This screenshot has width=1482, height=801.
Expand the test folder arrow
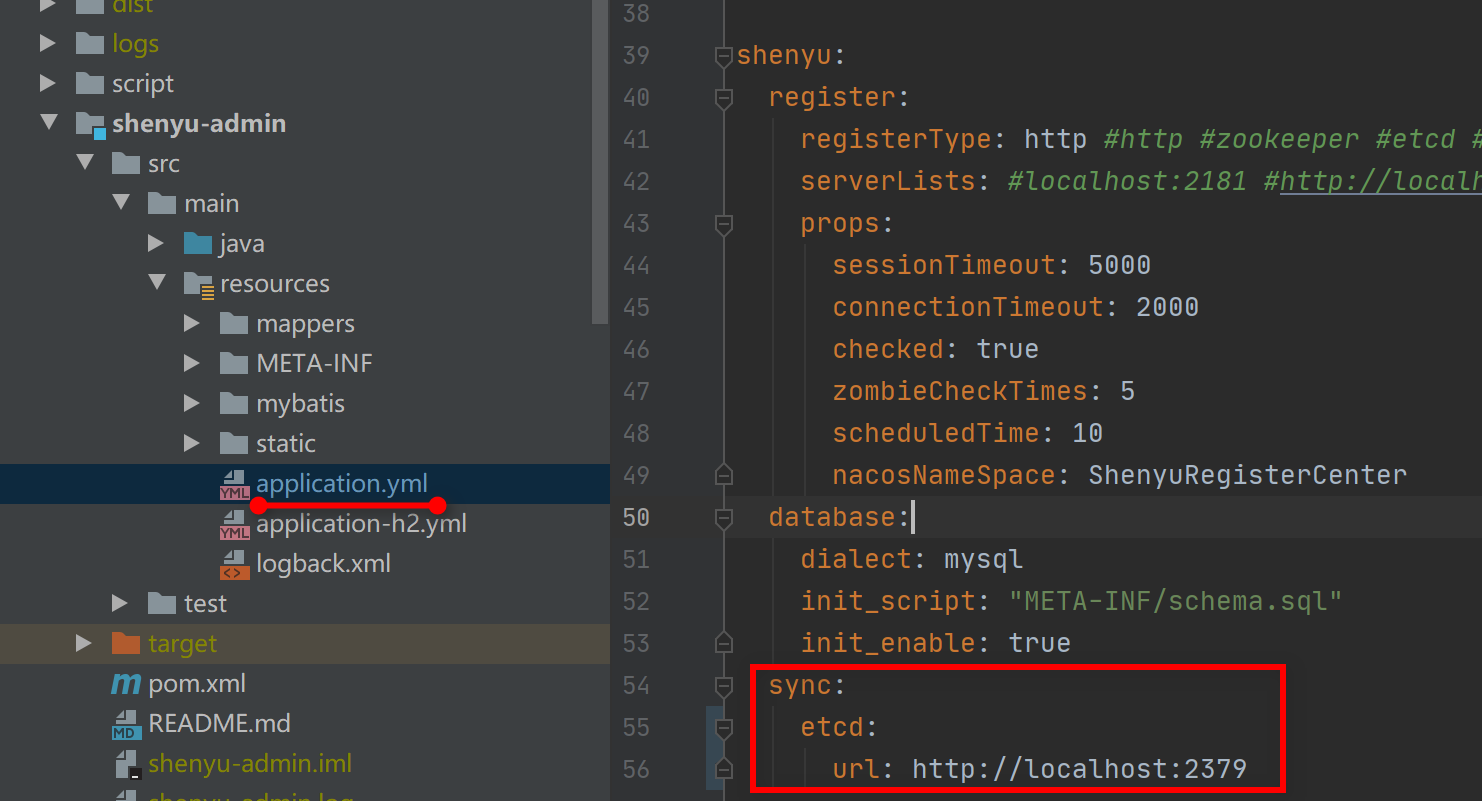tap(119, 603)
